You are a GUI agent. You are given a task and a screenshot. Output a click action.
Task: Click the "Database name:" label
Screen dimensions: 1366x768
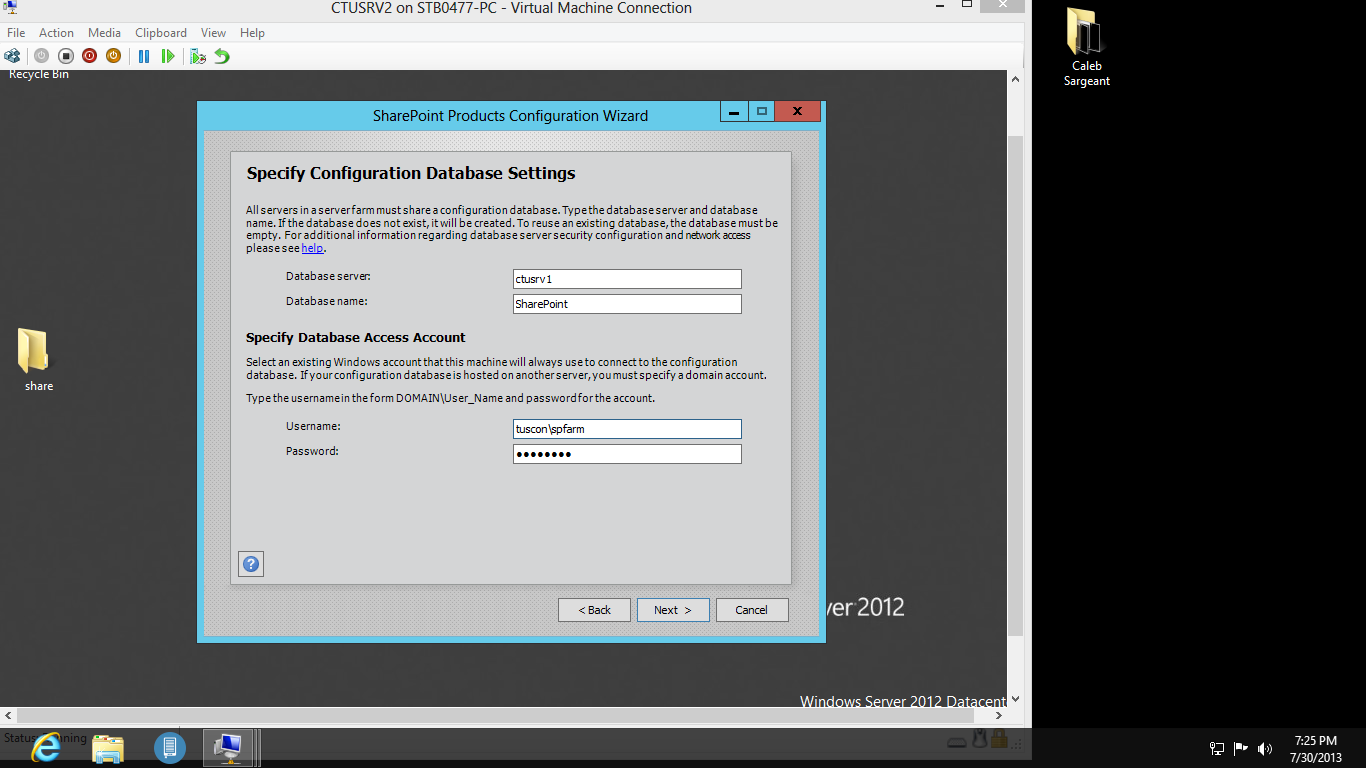click(327, 301)
